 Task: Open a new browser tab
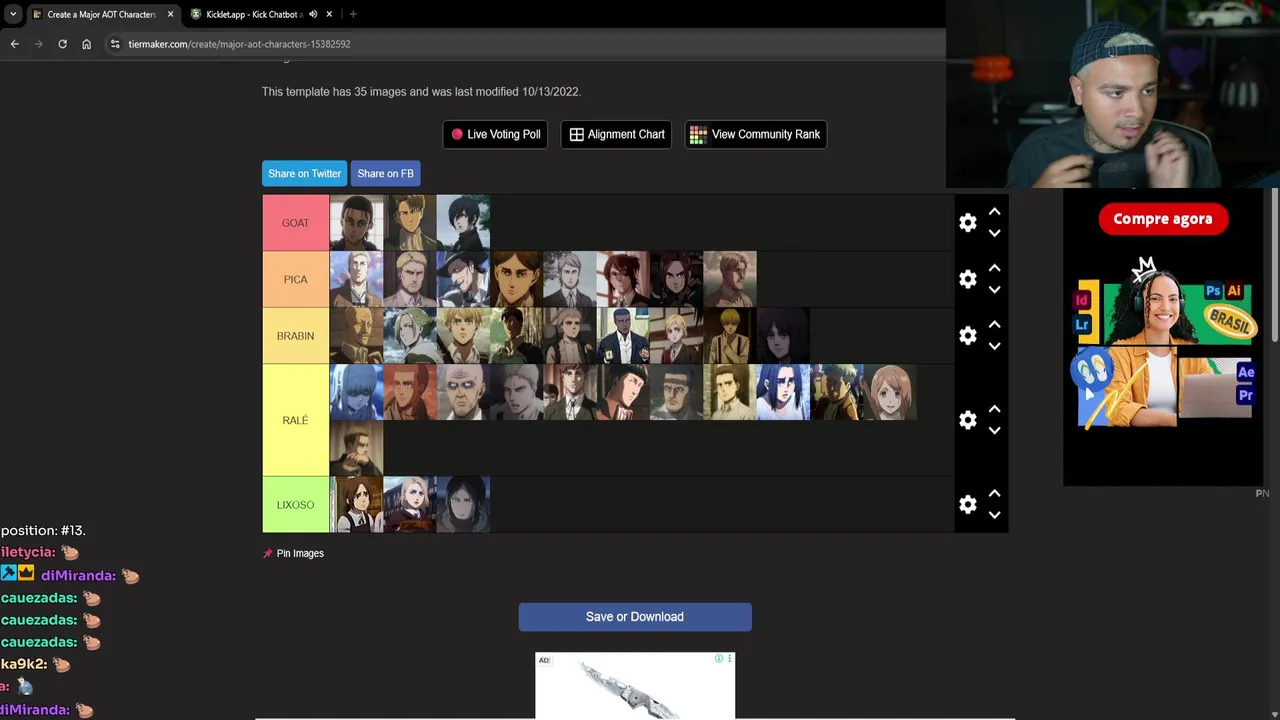(353, 14)
